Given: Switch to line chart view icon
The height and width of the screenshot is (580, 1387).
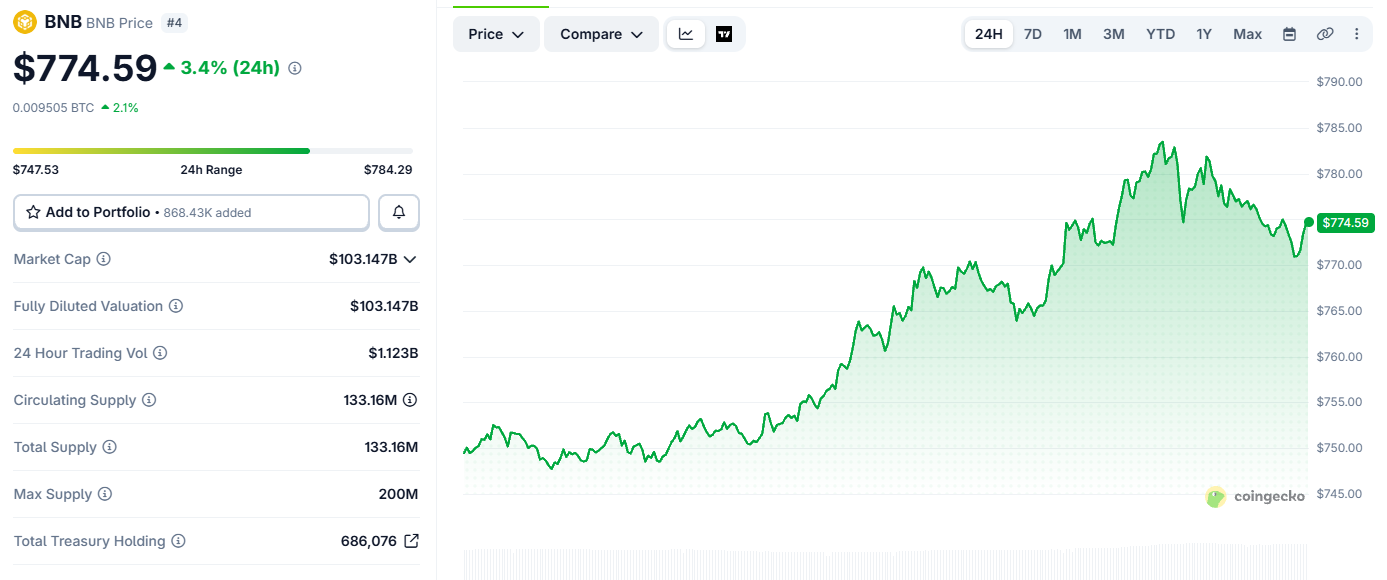Looking at the screenshot, I should click(x=686, y=34).
